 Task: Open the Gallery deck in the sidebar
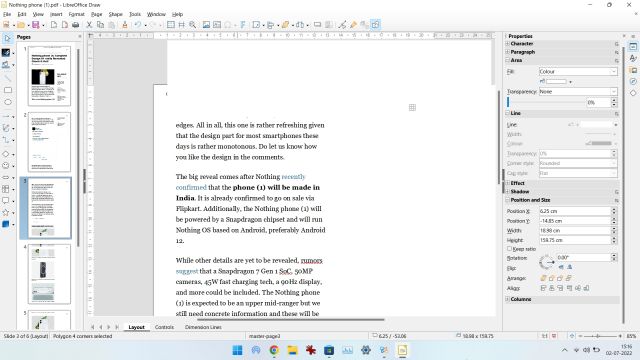[x=633, y=70]
